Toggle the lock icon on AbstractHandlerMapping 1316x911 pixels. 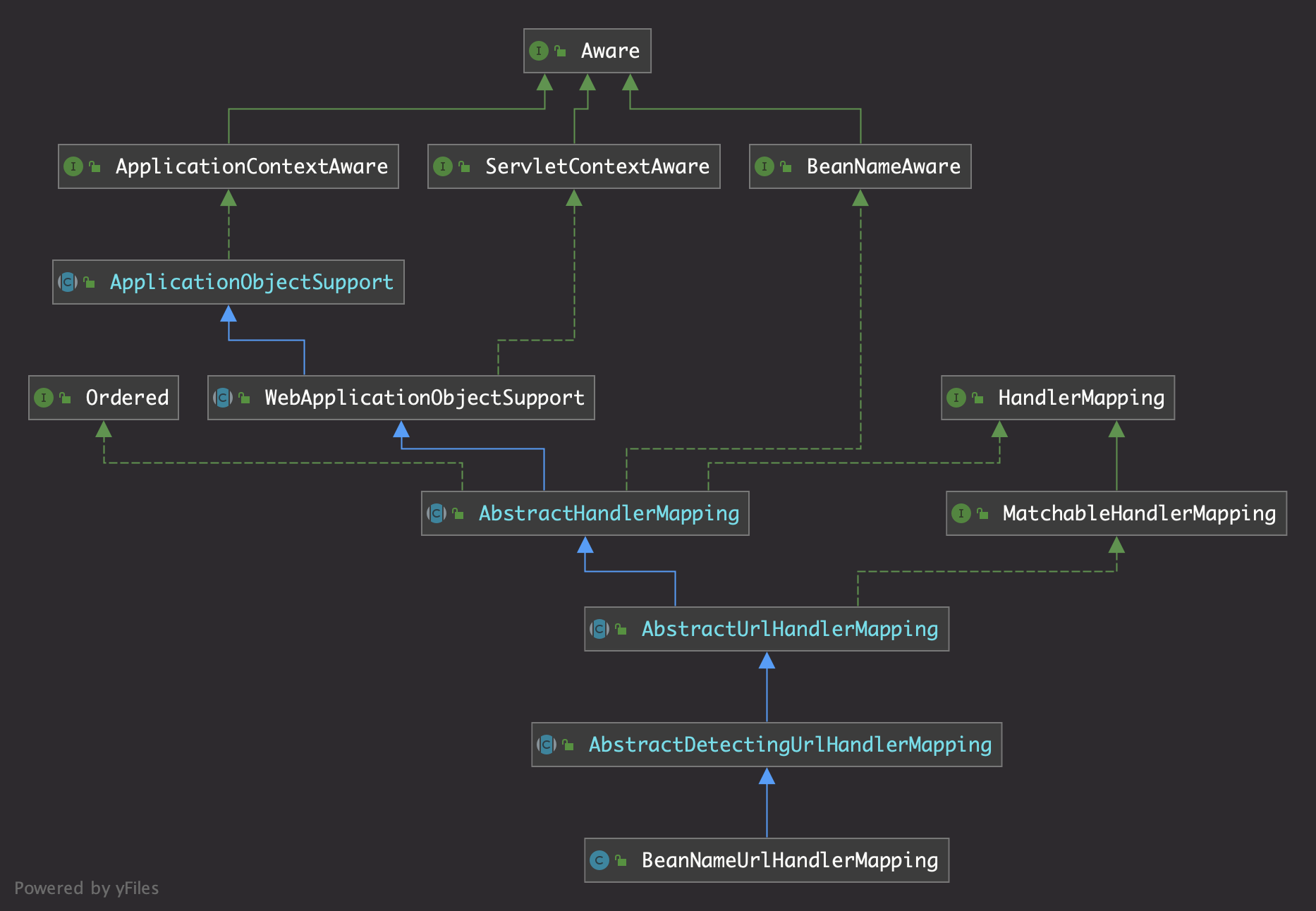[x=458, y=513]
